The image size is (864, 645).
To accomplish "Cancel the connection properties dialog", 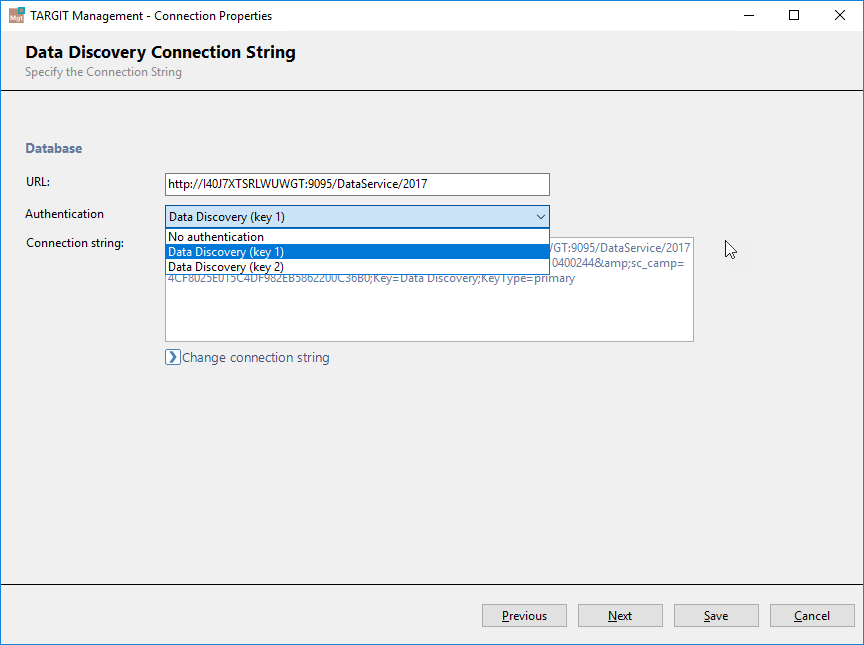I will 812,616.
